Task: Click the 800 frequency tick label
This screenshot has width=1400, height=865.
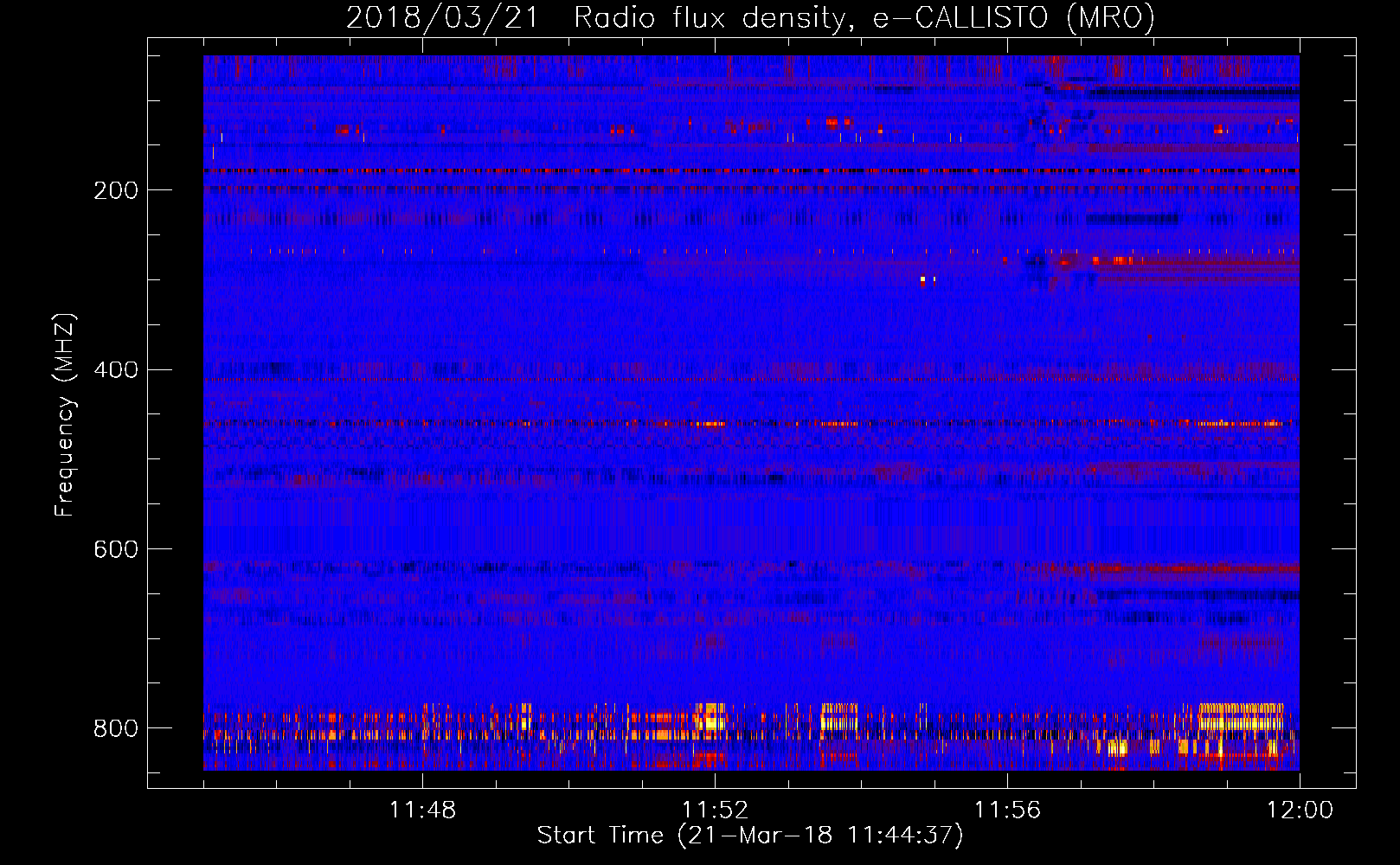Action: tap(116, 728)
